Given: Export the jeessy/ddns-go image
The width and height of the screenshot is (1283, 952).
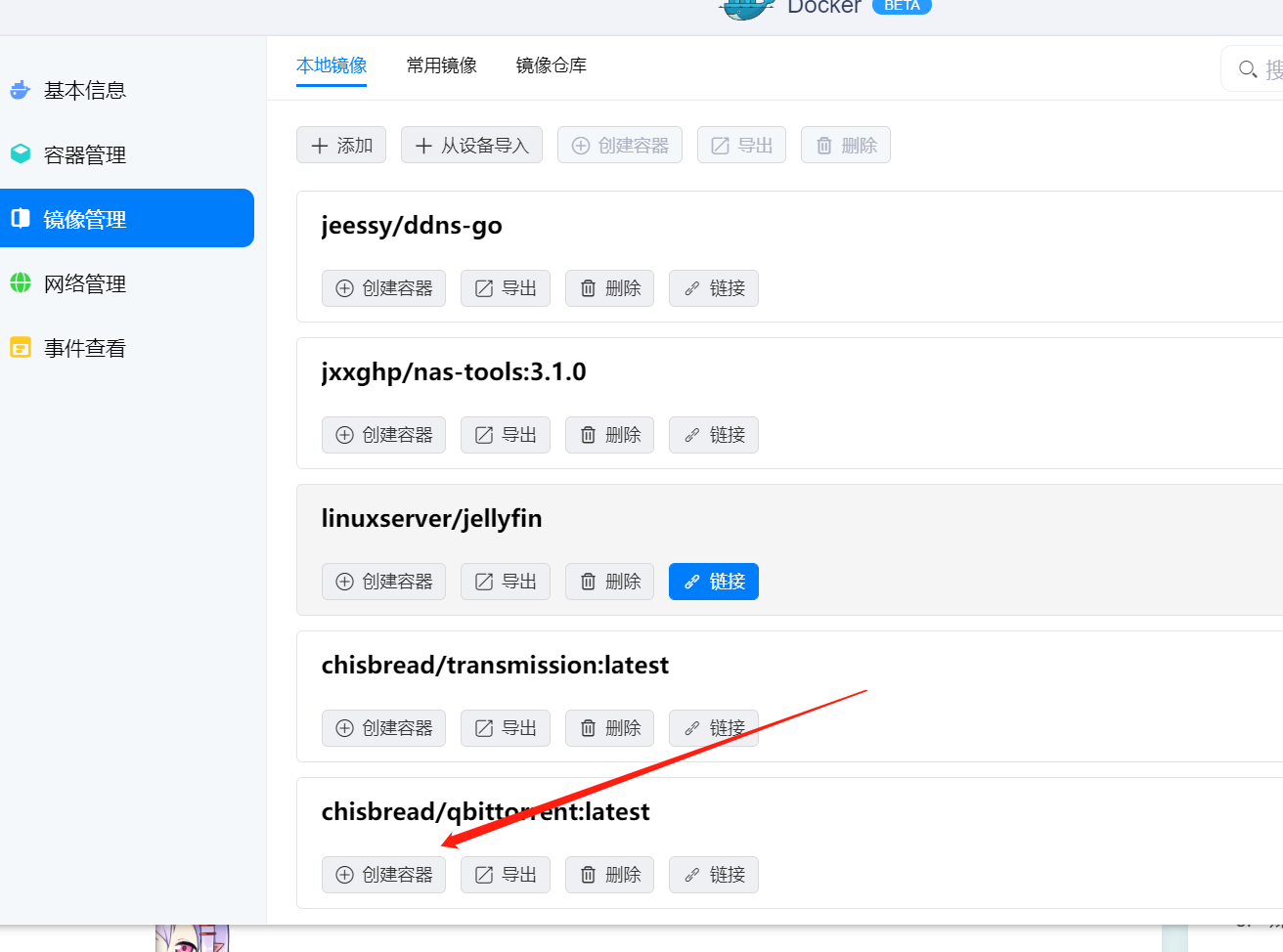Looking at the screenshot, I should pos(506,288).
